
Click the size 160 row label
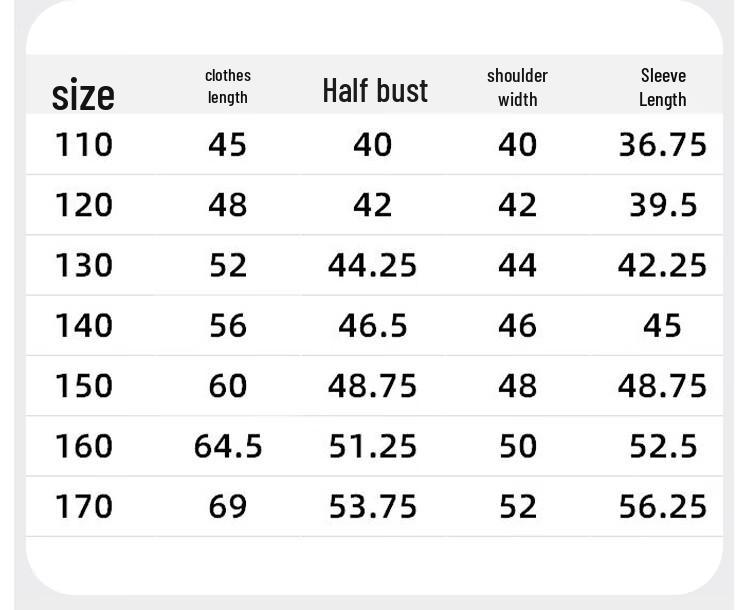[83, 446]
